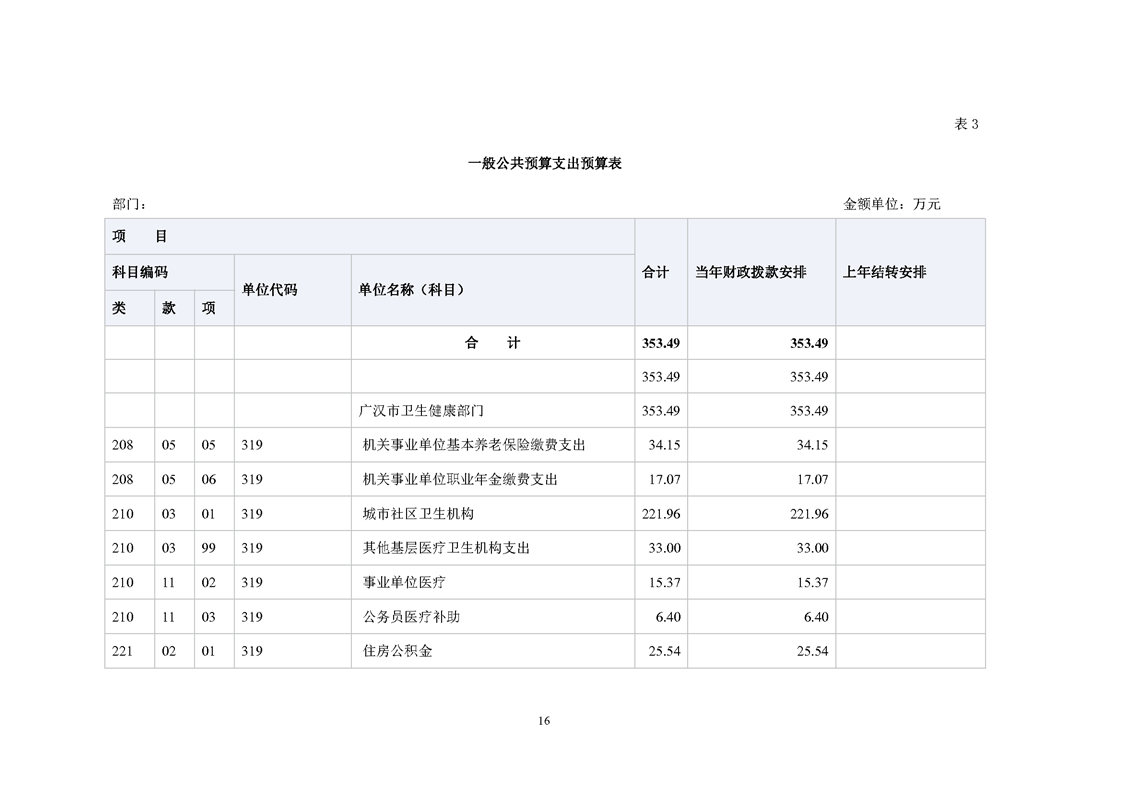Click 34.15 in the 合计 column

[664, 445]
